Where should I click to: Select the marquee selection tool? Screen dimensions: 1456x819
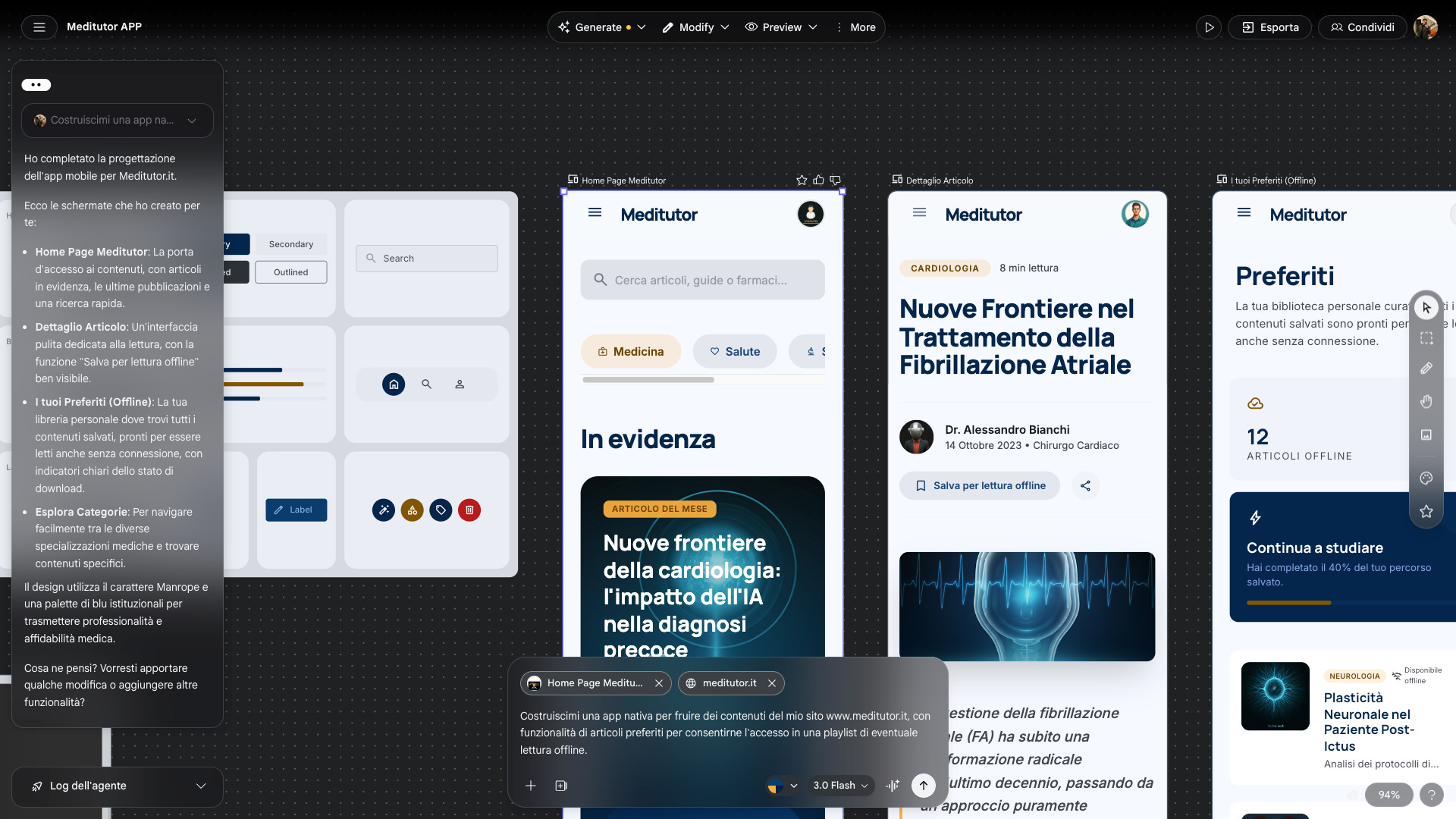tap(1426, 338)
